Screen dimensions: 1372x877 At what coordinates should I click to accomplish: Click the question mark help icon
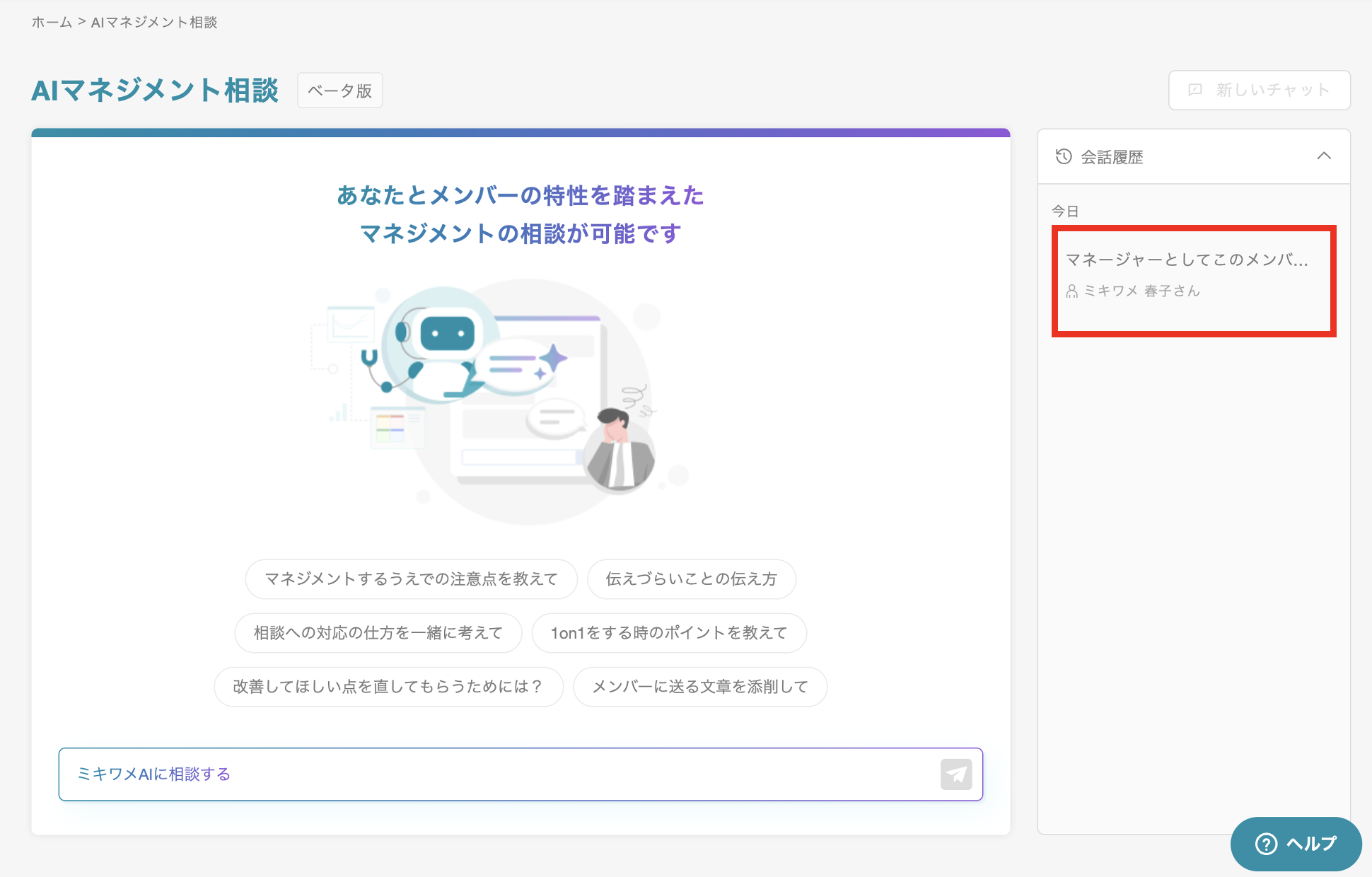pyautogui.click(x=1265, y=843)
